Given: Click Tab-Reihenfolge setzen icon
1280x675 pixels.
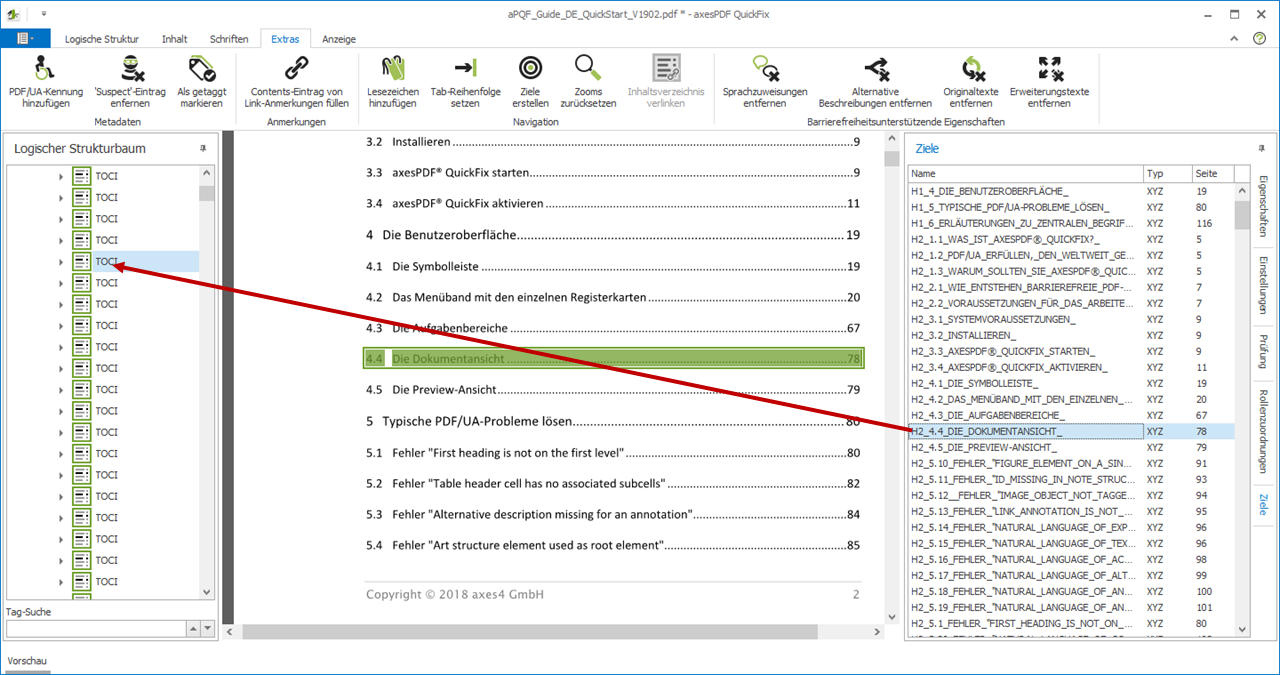Looking at the screenshot, I should 465,68.
